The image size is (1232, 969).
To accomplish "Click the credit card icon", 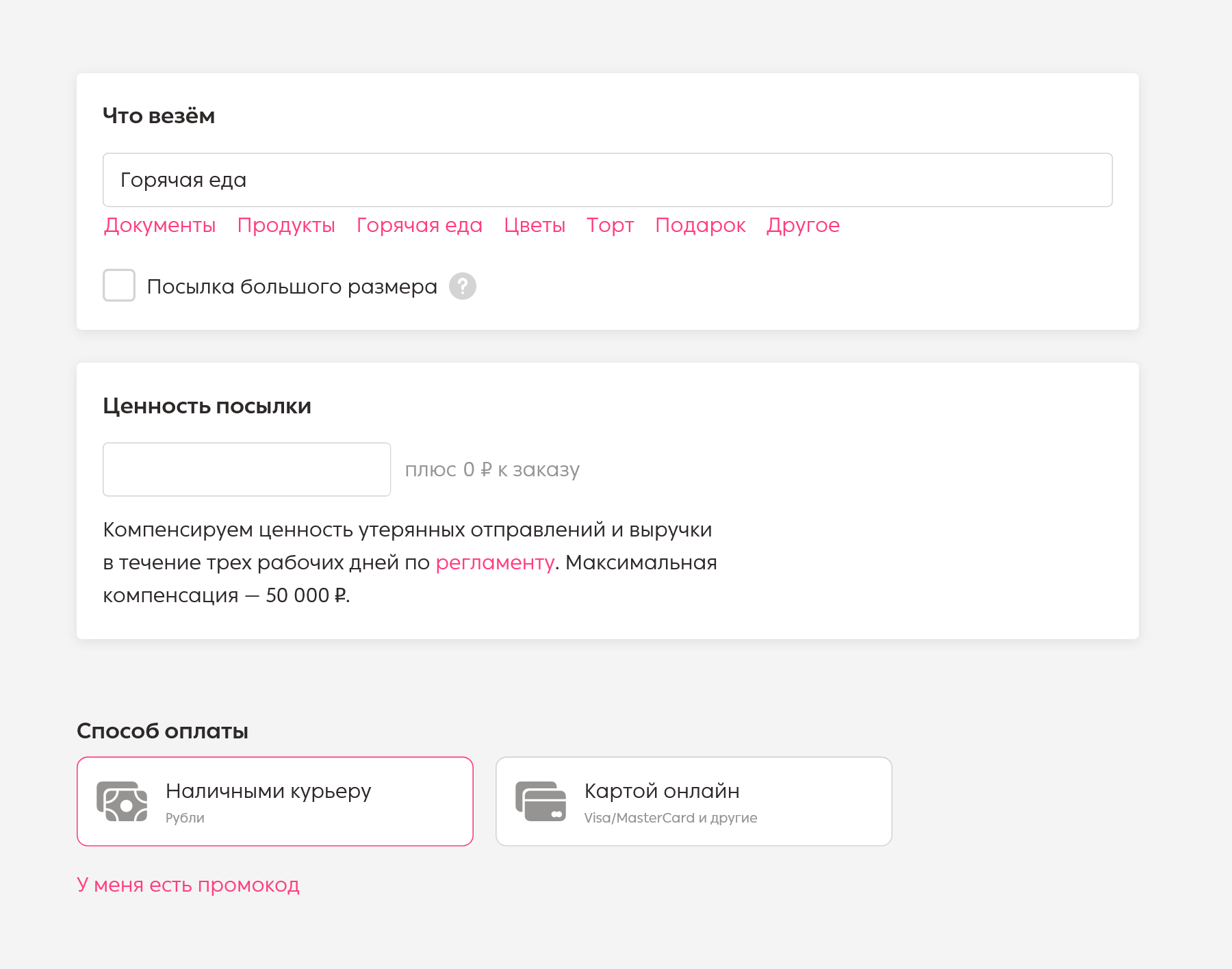I will tap(541, 801).
